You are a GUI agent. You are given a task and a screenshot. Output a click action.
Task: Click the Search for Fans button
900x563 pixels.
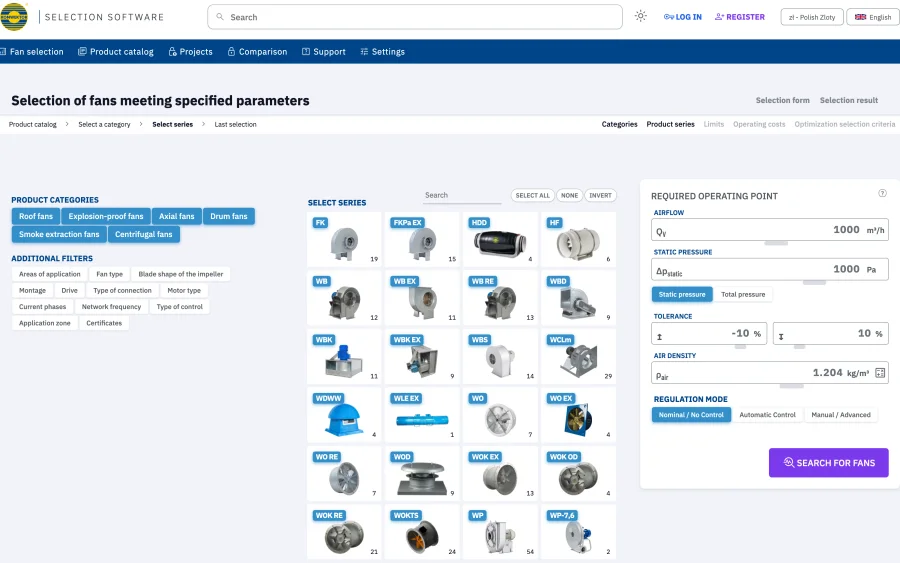(829, 463)
